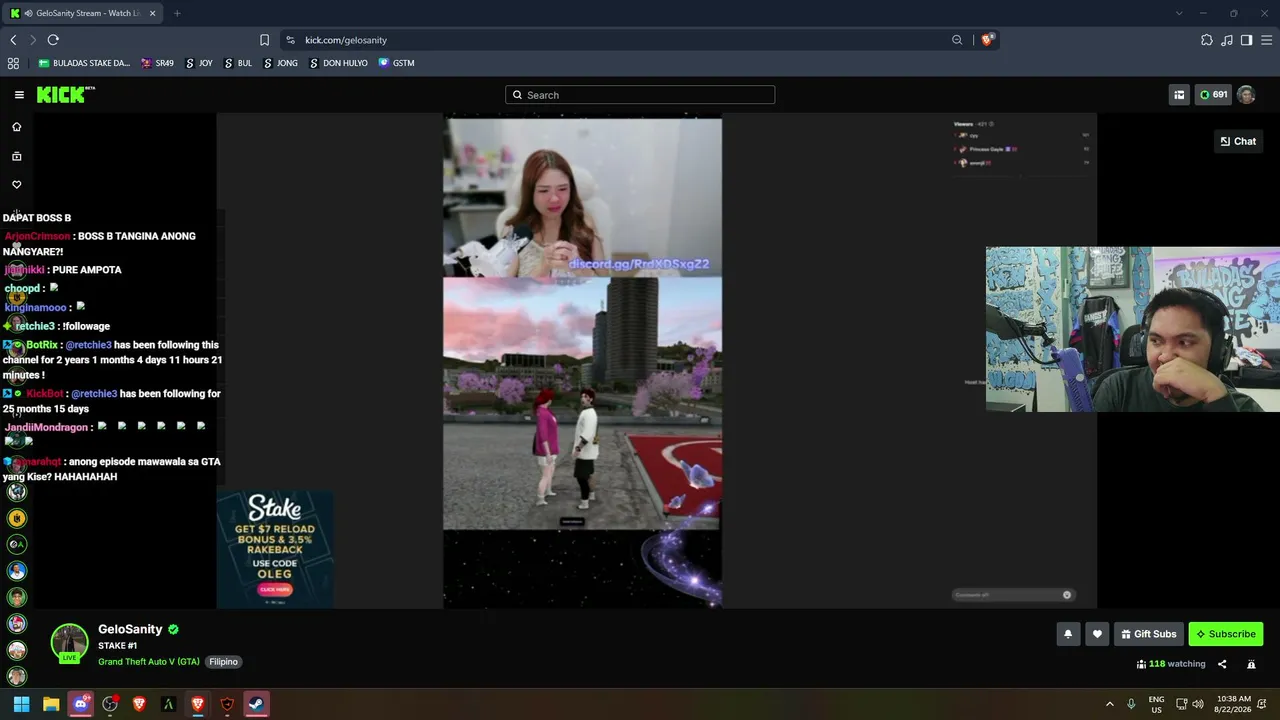Screen dimensions: 1280x720
Task: Show hidden system tray icons
Action: pos(1109,704)
